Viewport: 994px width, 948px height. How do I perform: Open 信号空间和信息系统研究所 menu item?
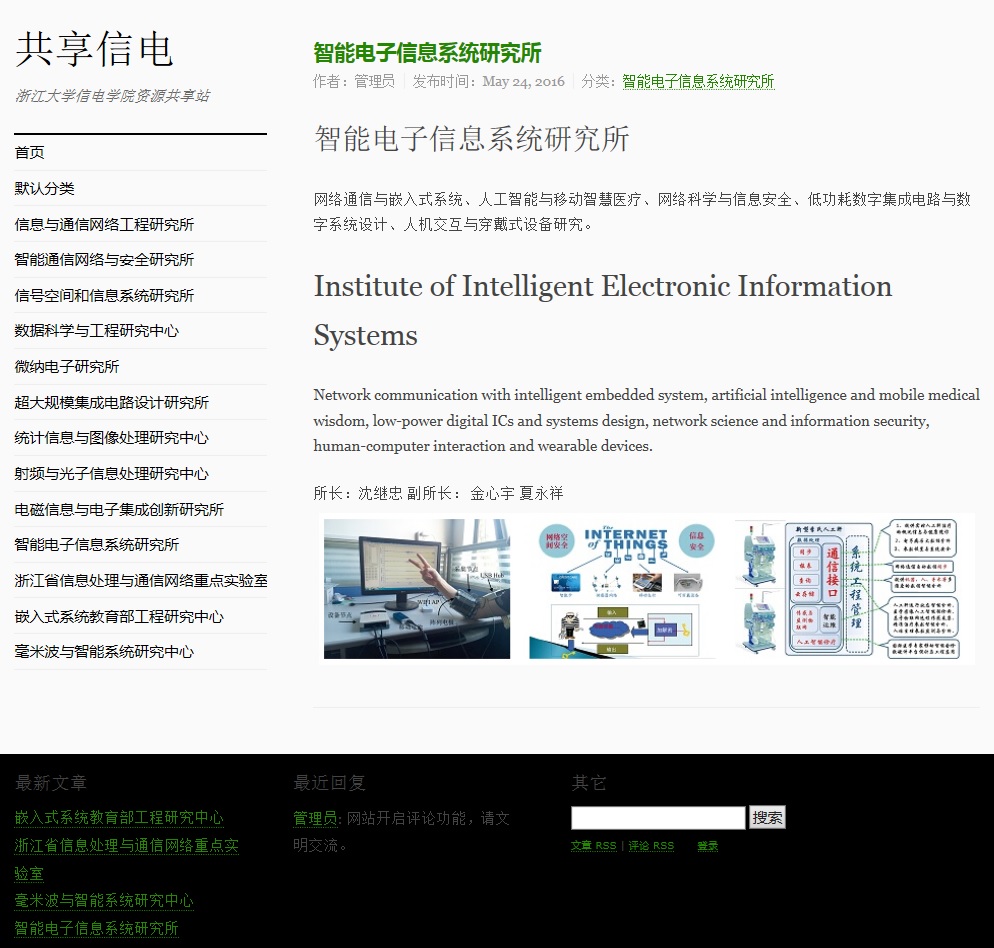pyautogui.click(x=104, y=295)
